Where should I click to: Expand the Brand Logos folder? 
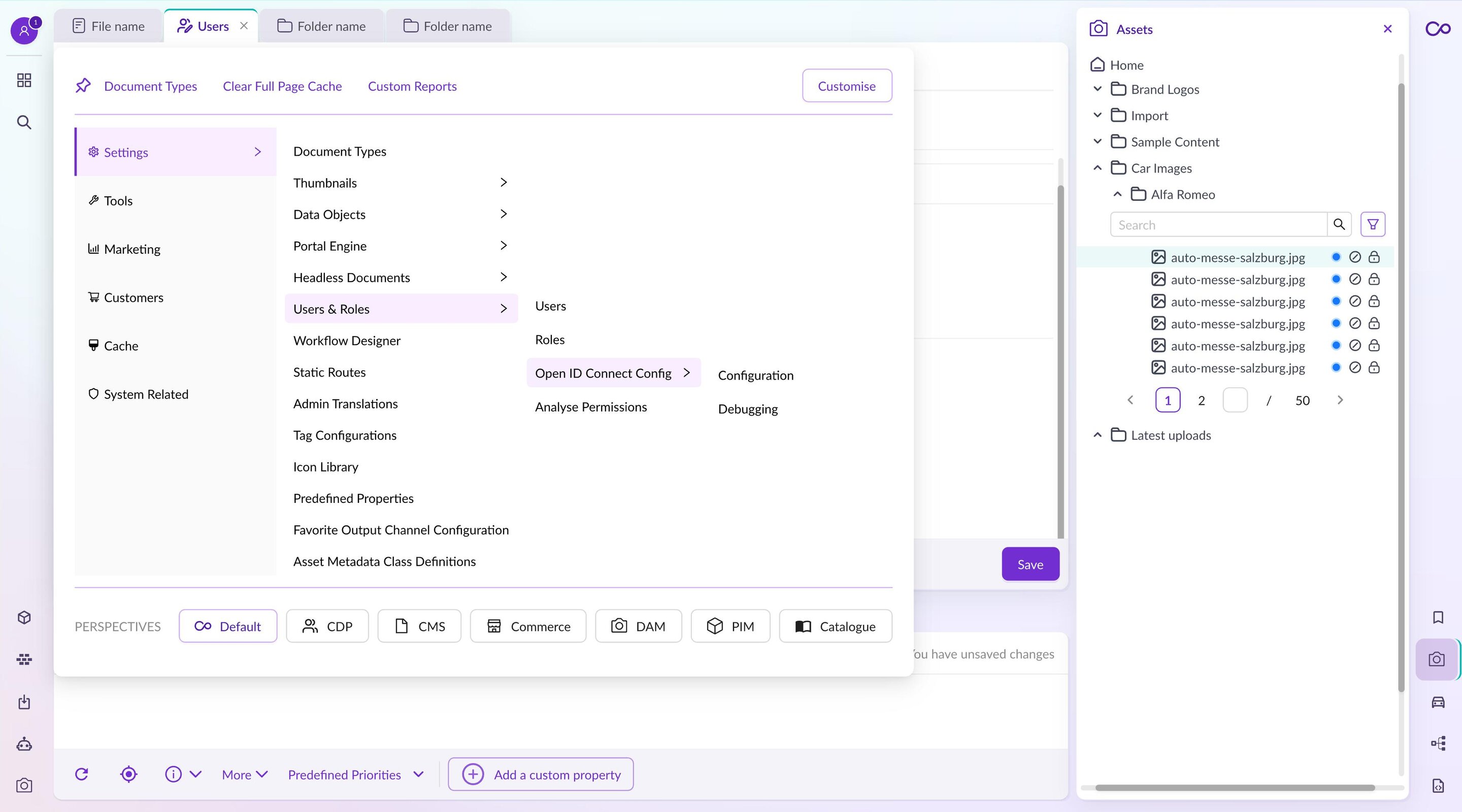(1097, 89)
